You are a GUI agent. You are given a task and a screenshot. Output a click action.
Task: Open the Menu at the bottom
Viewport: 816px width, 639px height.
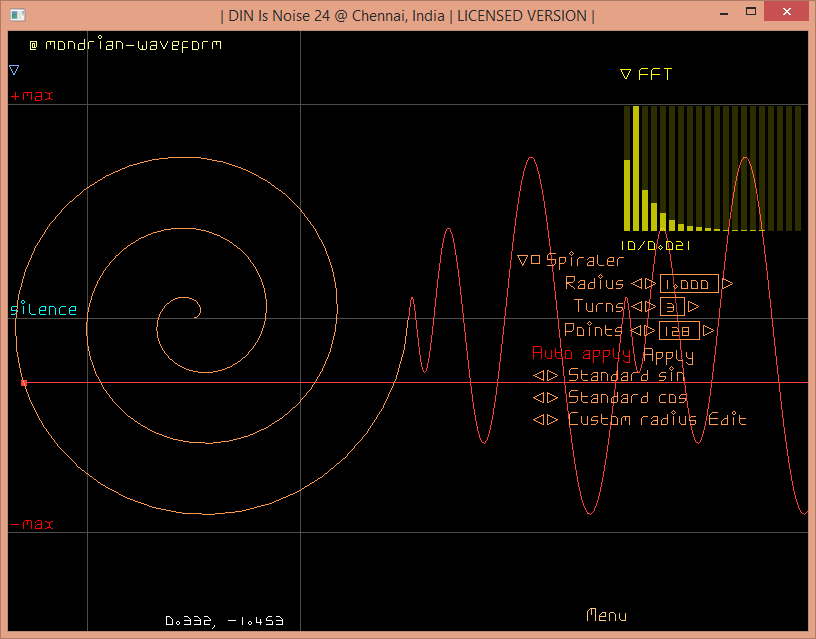(606, 615)
